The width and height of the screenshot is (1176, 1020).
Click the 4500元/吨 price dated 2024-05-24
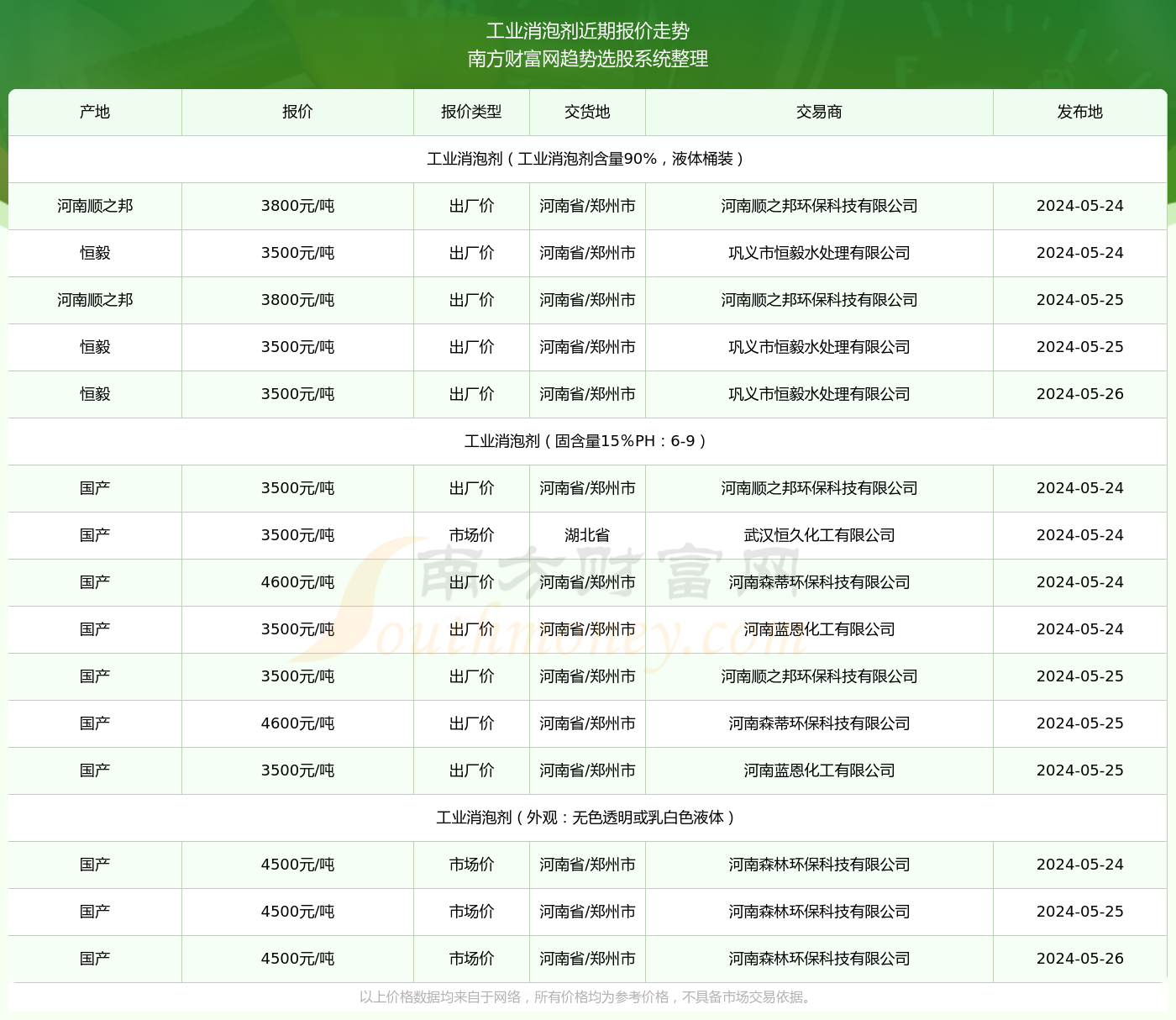coord(297,865)
